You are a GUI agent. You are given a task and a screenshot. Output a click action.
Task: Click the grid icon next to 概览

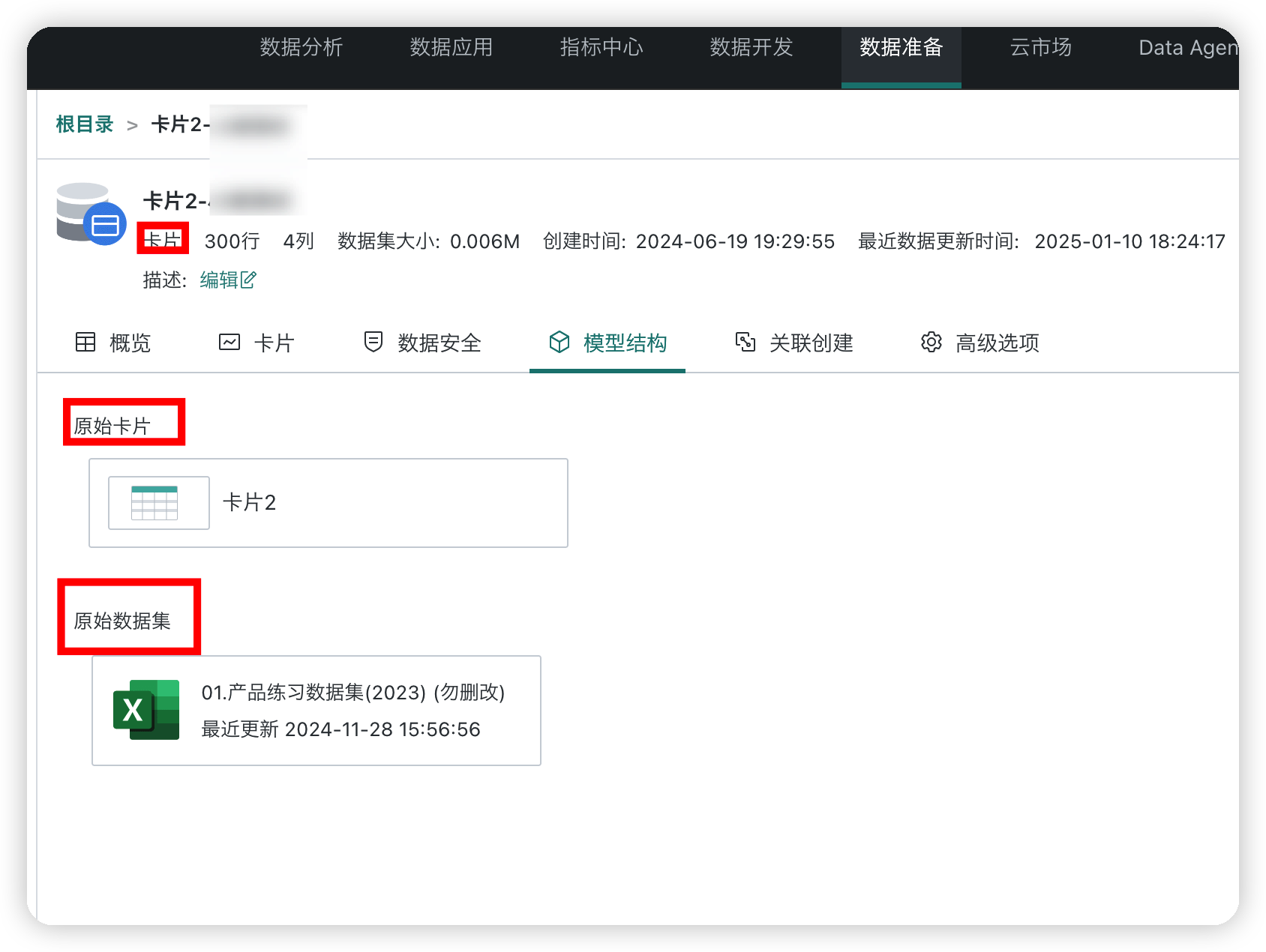point(86,342)
